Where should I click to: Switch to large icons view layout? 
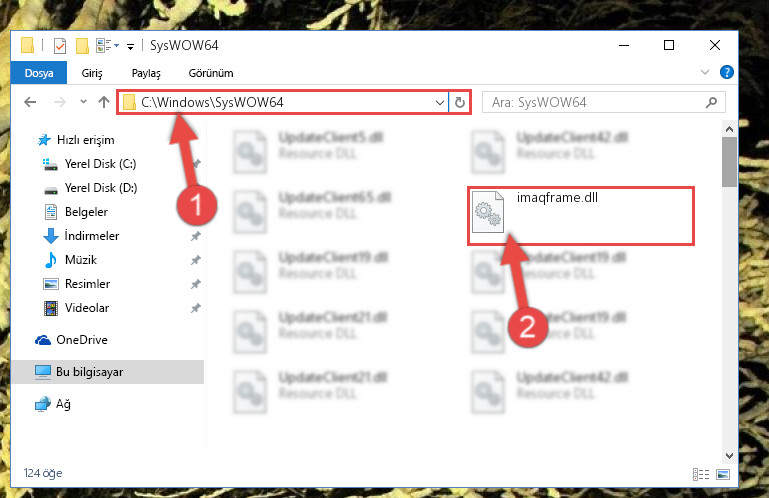coord(723,474)
